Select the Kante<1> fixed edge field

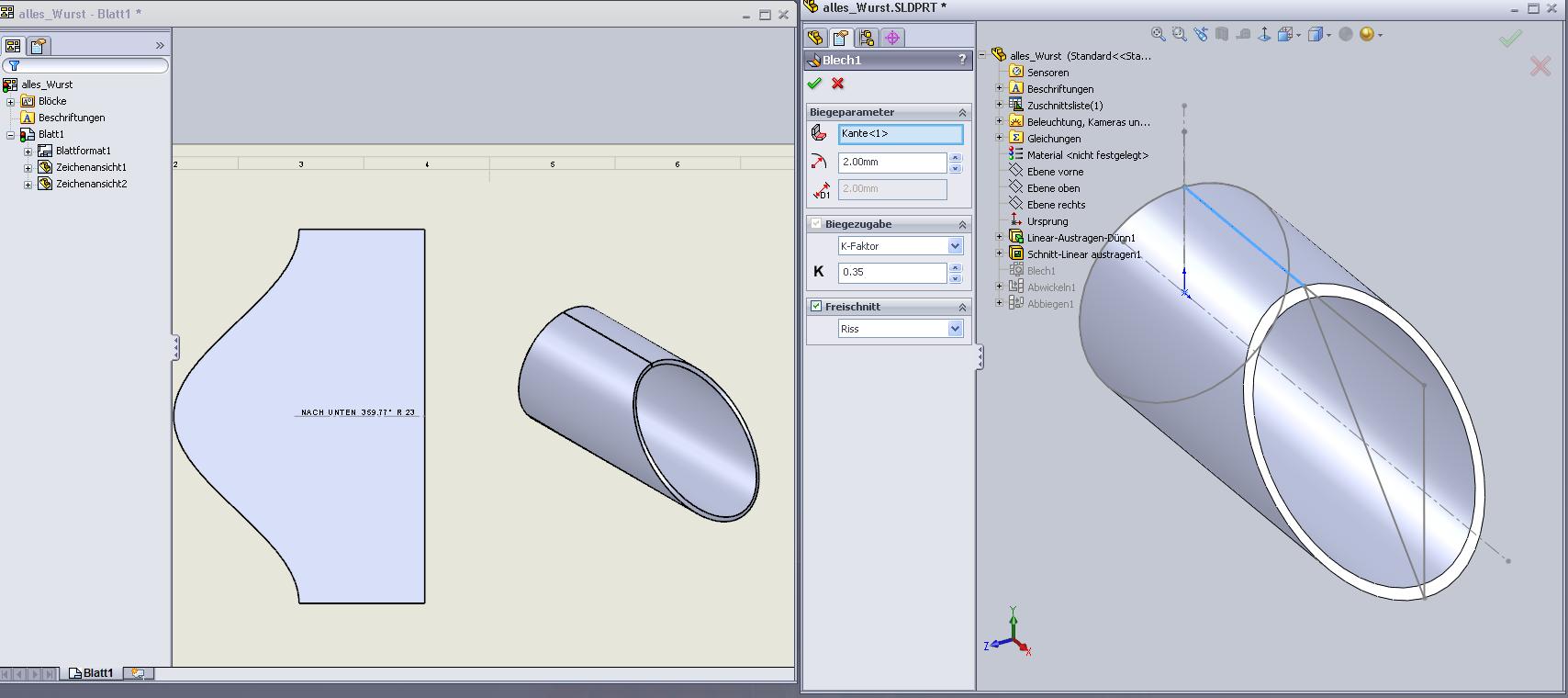[x=901, y=134]
